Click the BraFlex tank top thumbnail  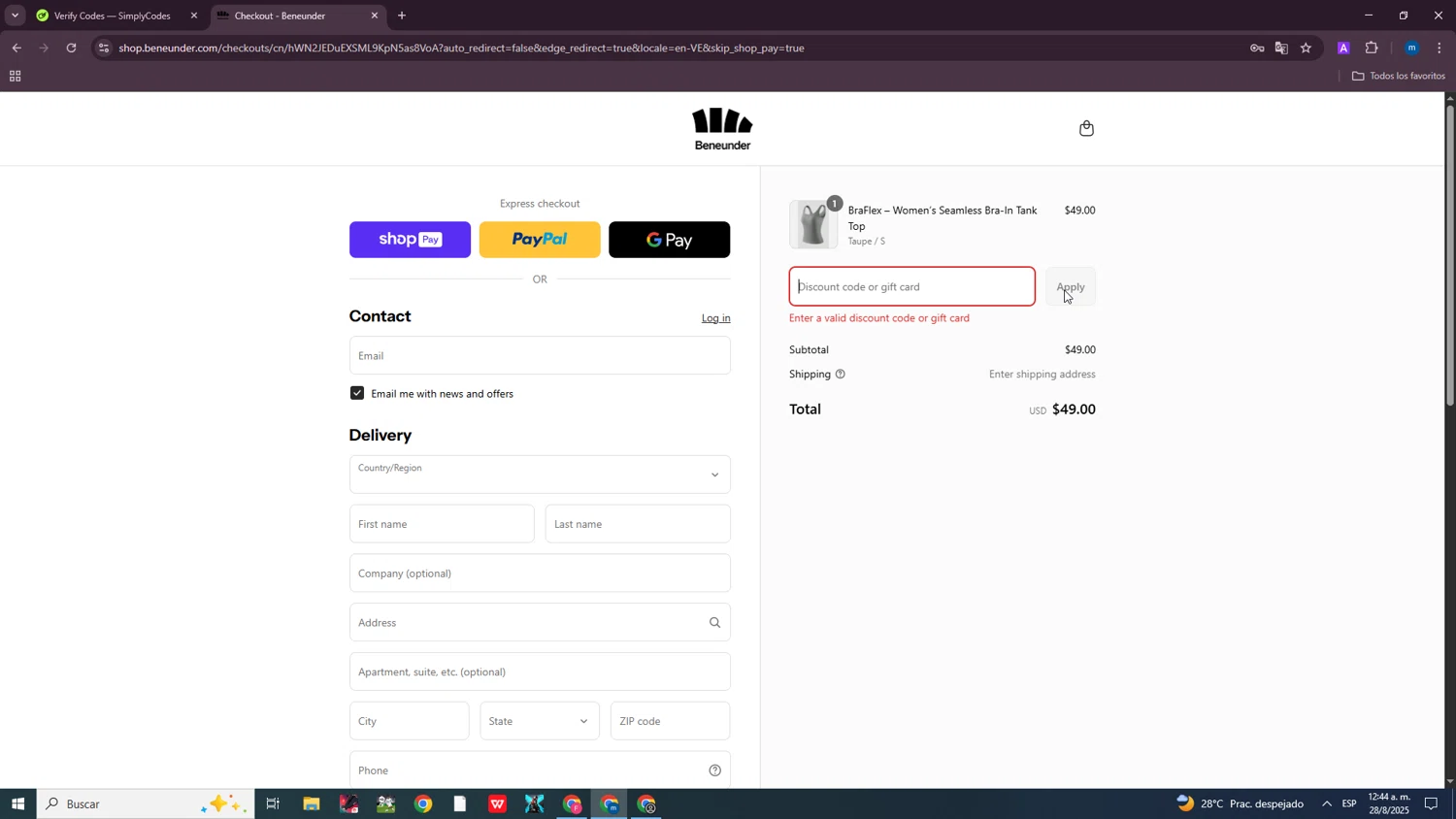(x=813, y=224)
